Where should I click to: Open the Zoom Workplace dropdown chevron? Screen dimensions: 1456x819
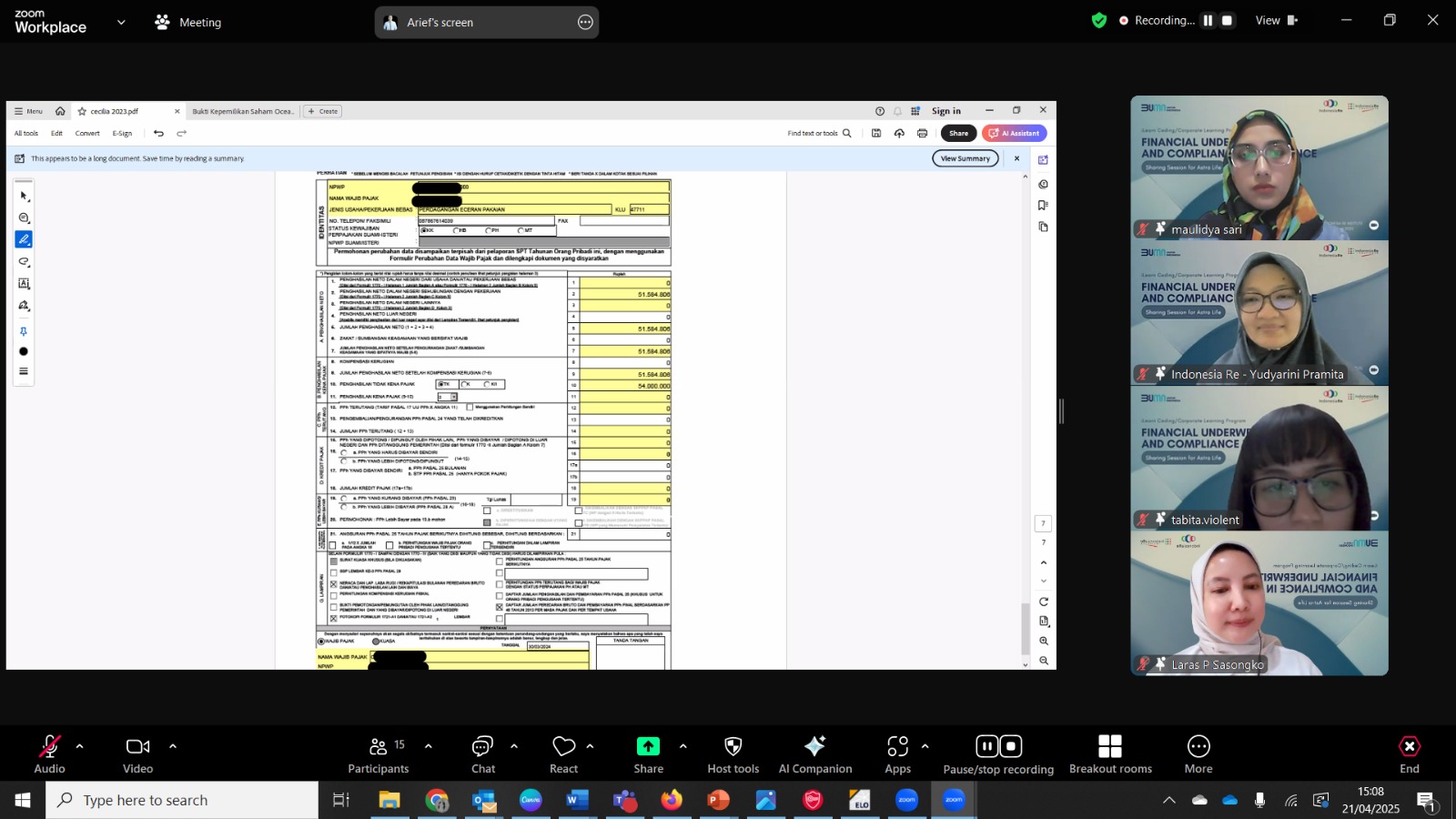pyautogui.click(x=121, y=22)
